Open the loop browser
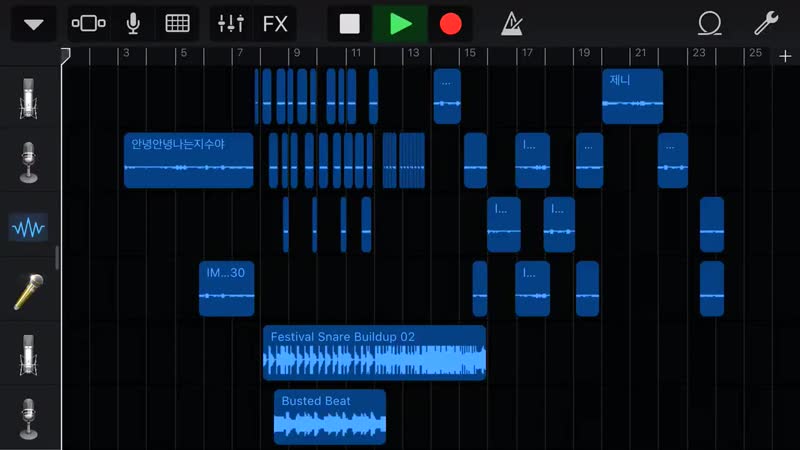Image resolution: width=800 pixels, height=450 pixels. tap(710, 24)
